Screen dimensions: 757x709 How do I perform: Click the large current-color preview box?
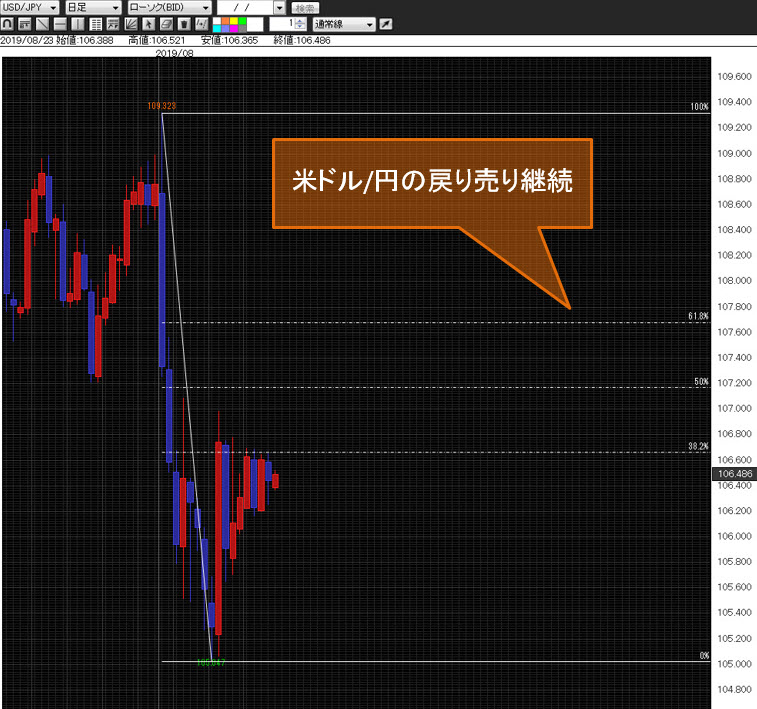click(x=255, y=24)
